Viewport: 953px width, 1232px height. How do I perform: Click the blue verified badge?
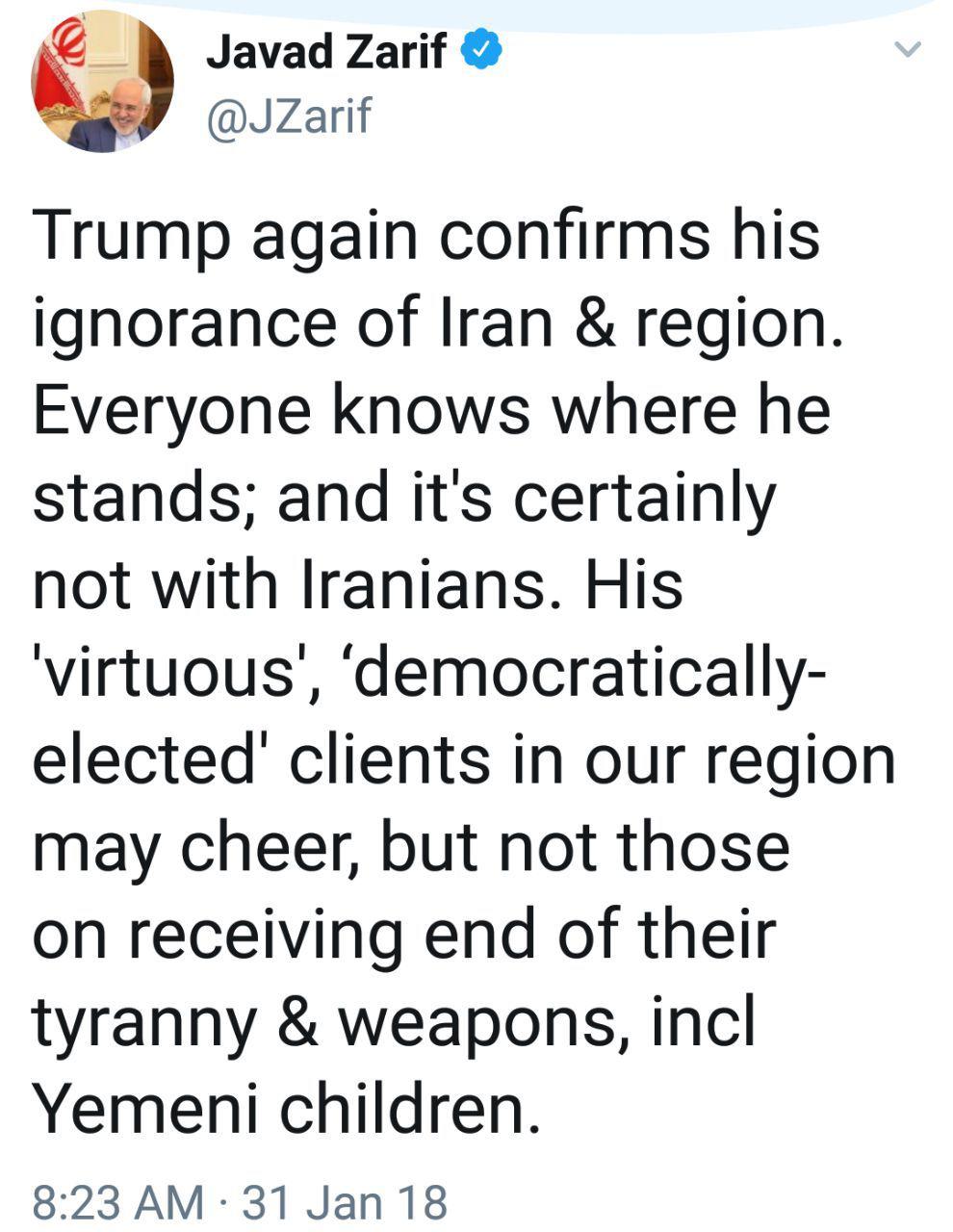click(x=480, y=49)
